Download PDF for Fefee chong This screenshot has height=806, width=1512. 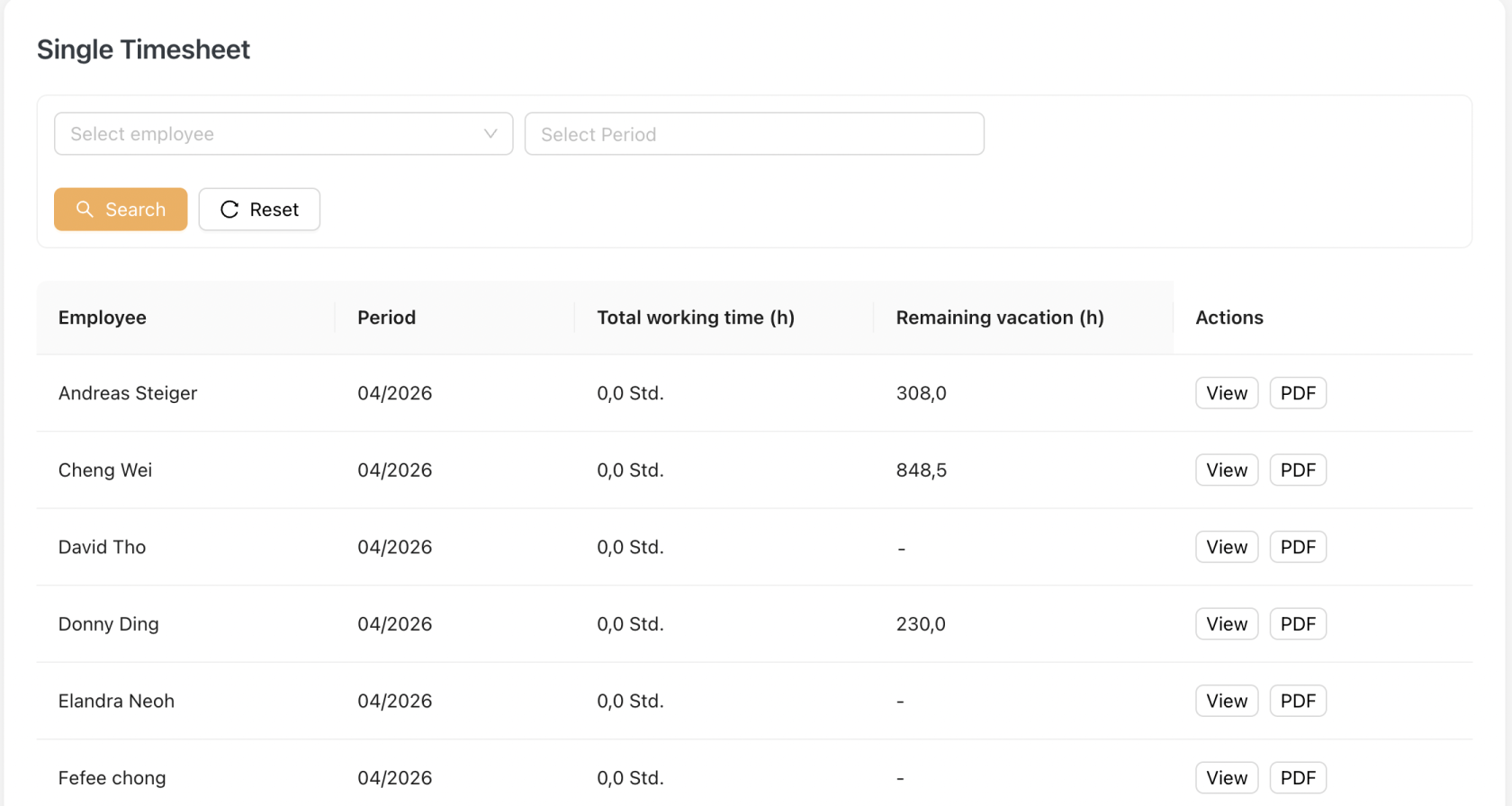pyautogui.click(x=1297, y=778)
